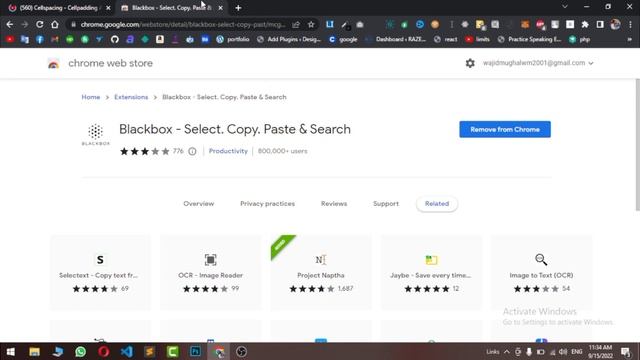The image size is (640, 360).
Task: Click the chrome web store title
Action: tap(110, 63)
